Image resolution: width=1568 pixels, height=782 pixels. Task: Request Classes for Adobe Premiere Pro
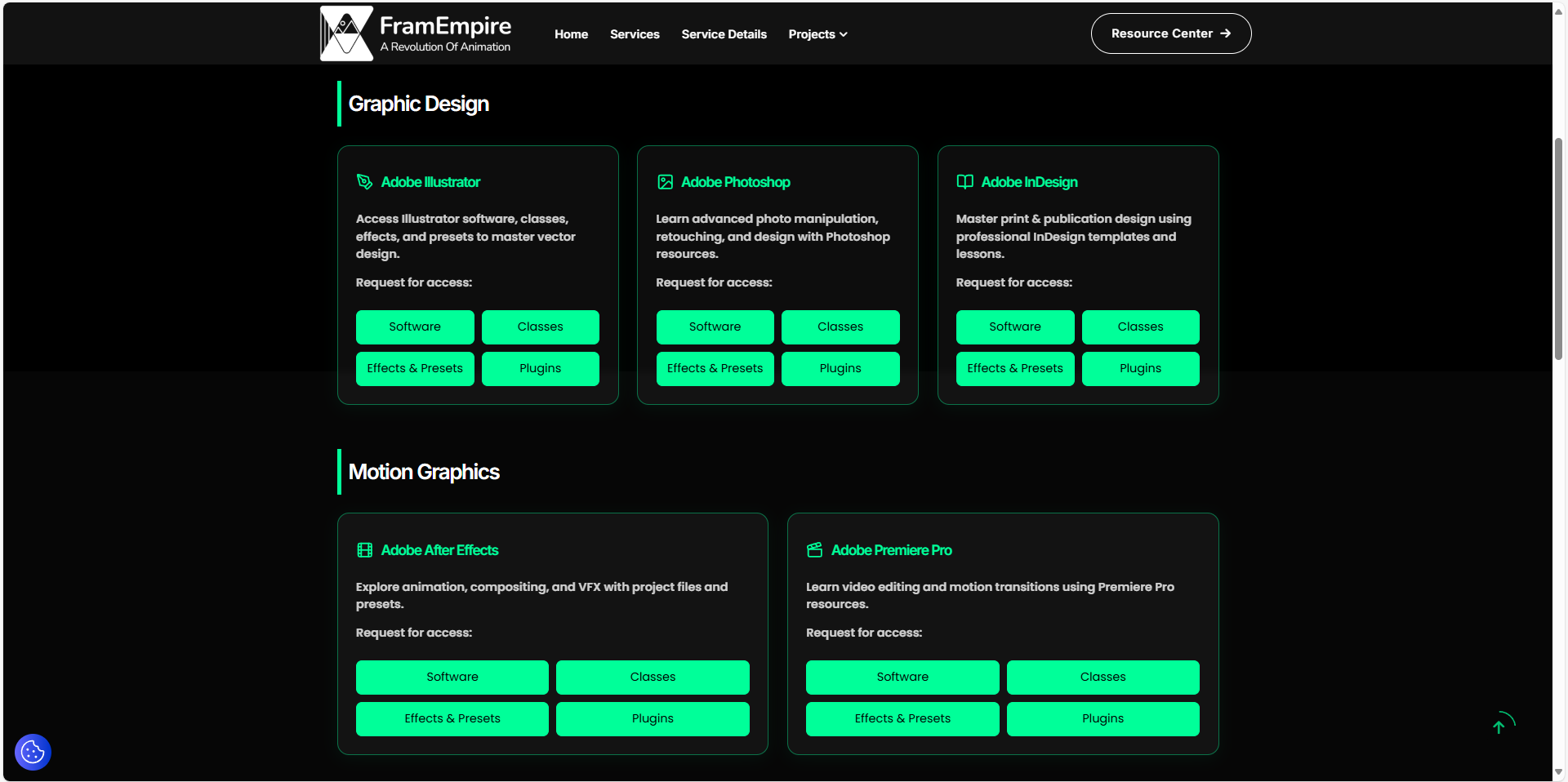1102,677
